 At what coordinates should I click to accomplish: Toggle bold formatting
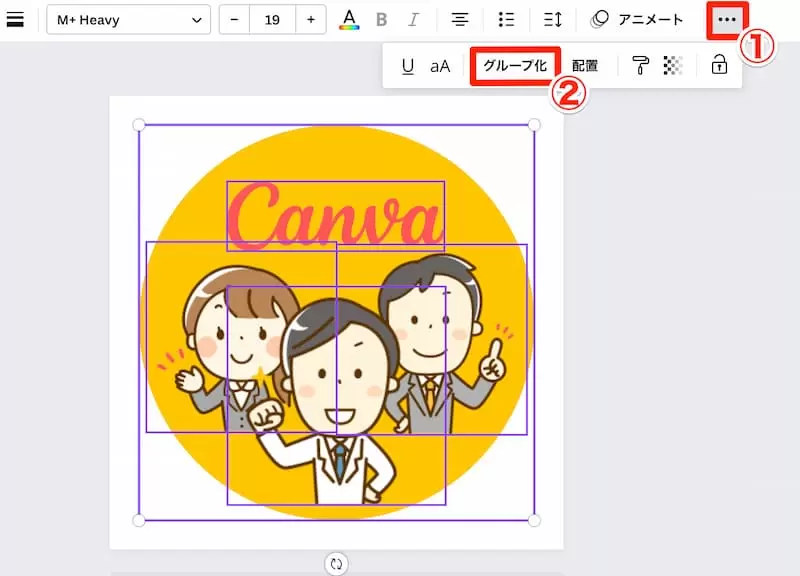(x=381, y=20)
